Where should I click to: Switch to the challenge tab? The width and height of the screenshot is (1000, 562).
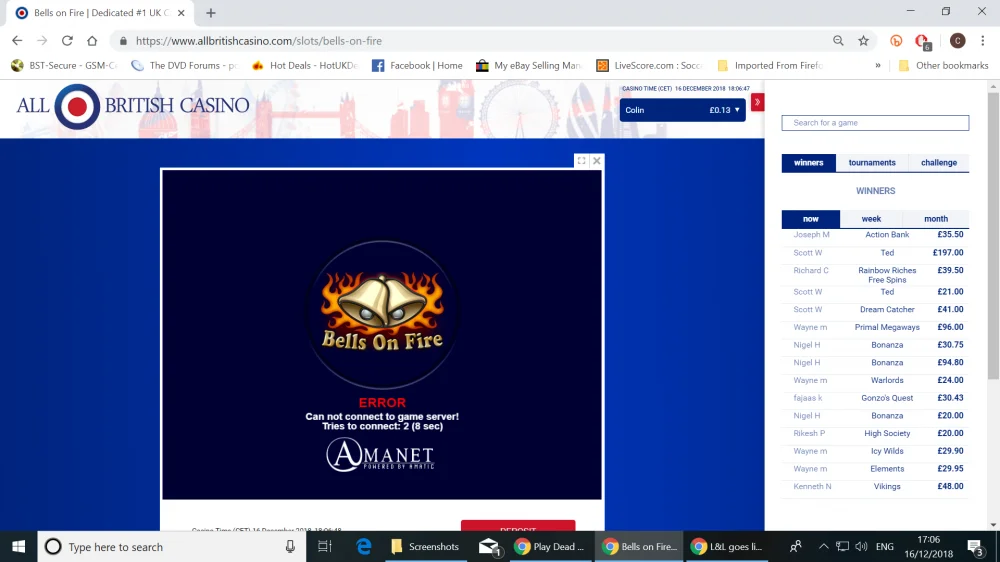pos(939,163)
